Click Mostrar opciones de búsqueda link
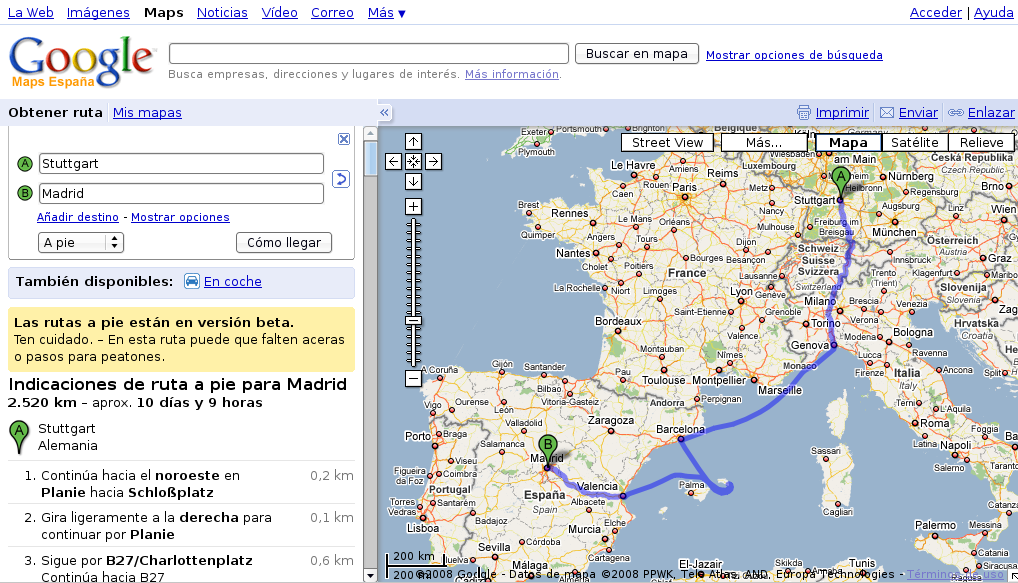1018x583 pixels. coord(794,55)
